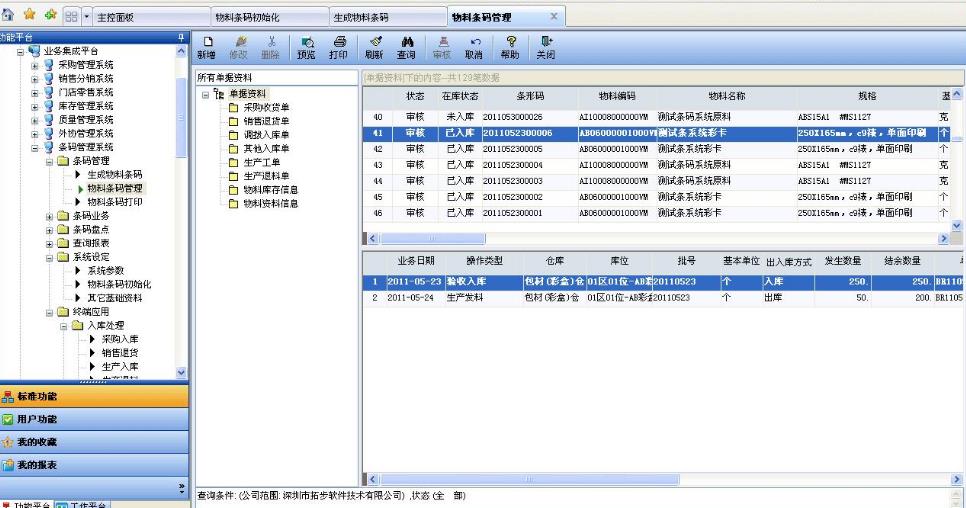This screenshot has width=966, height=508.
Task: Click the home icon in top bar
Action: 8,17
